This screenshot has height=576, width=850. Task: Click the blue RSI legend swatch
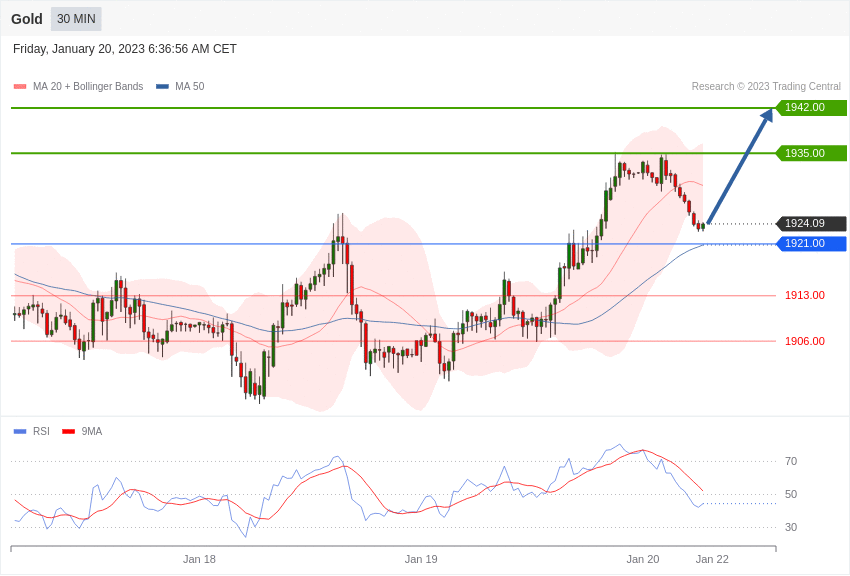[20, 431]
